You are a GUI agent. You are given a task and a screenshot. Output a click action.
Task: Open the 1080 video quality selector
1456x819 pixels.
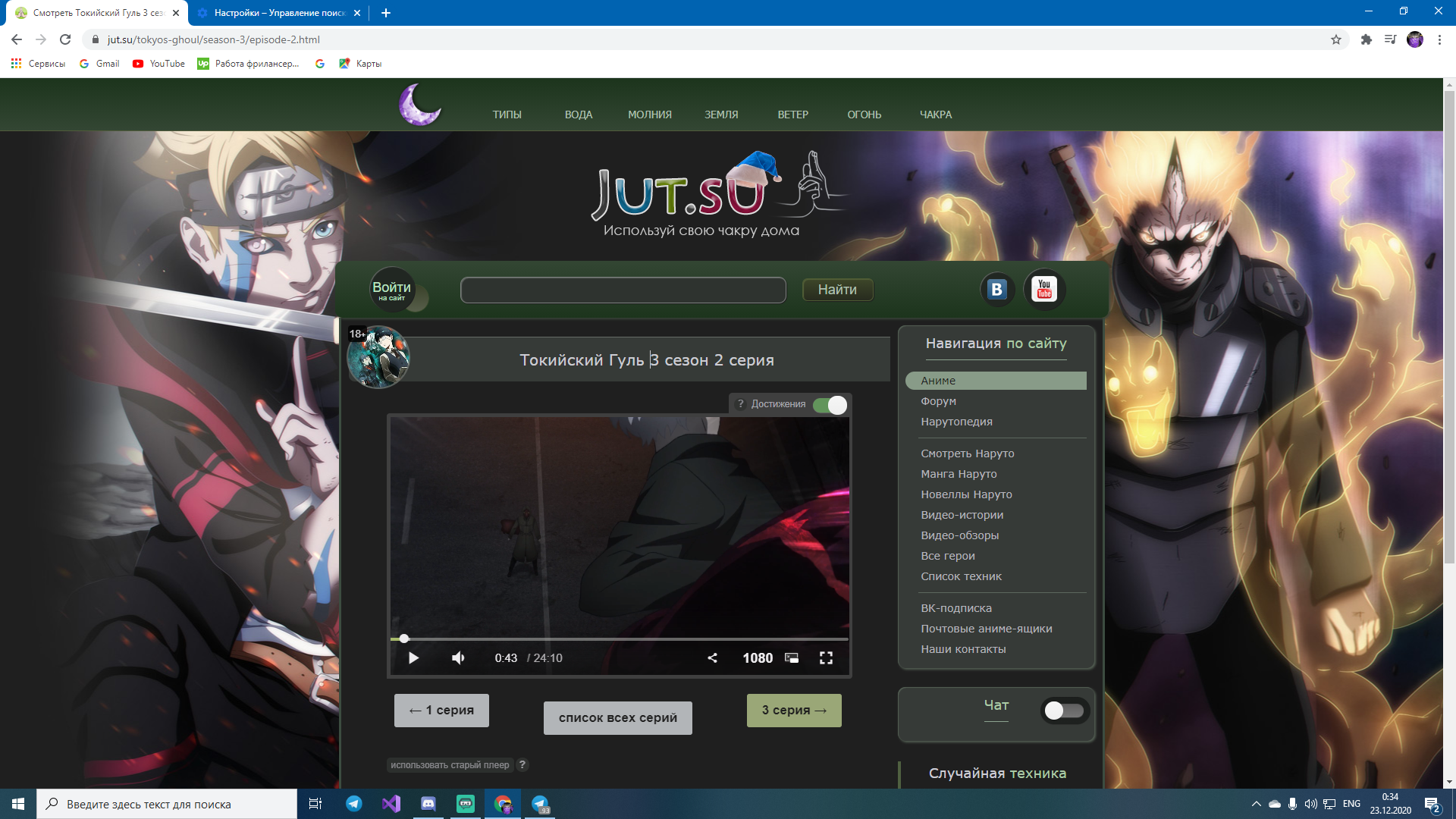[757, 657]
